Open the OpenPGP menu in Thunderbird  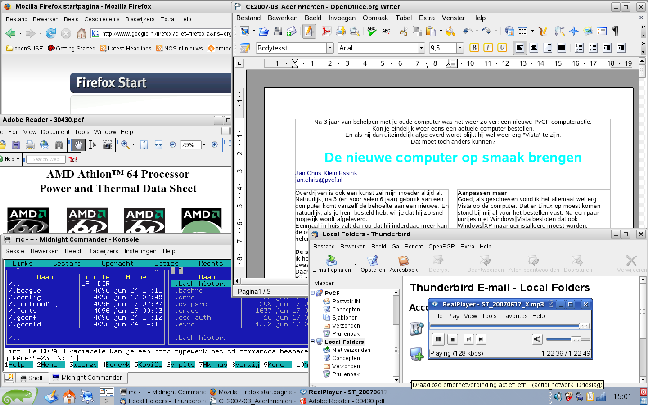[441, 246]
